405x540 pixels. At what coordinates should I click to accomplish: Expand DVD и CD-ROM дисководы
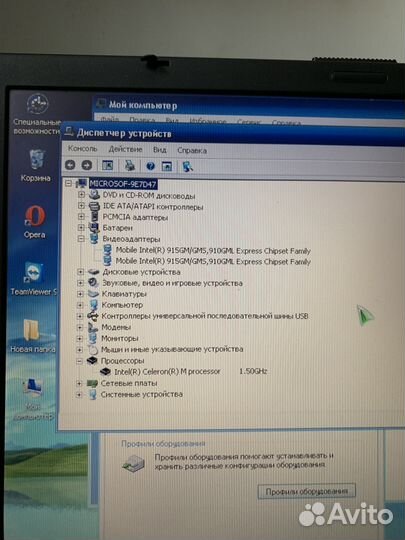81,195
